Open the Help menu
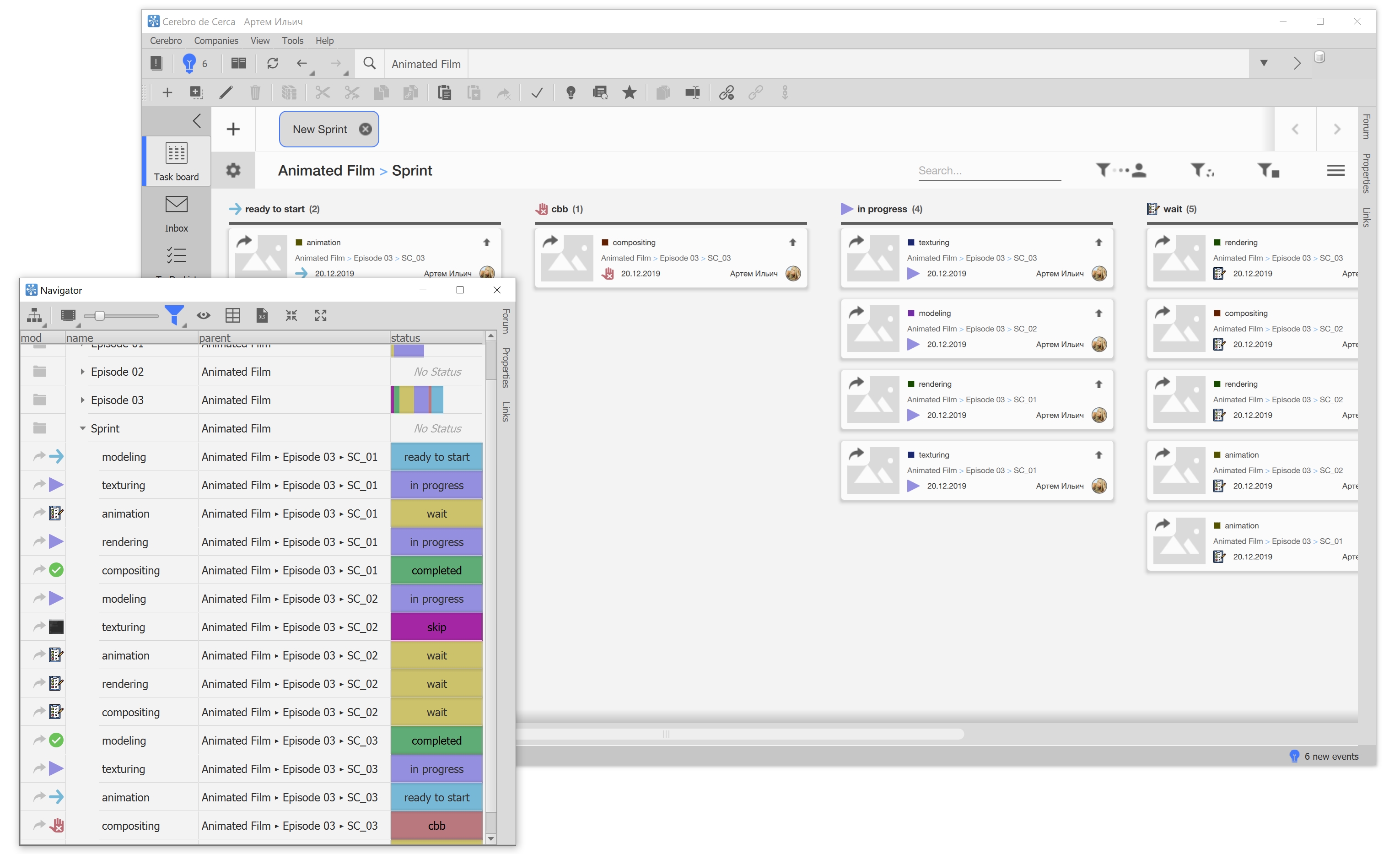The height and width of the screenshot is (854, 1400). click(x=324, y=40)
